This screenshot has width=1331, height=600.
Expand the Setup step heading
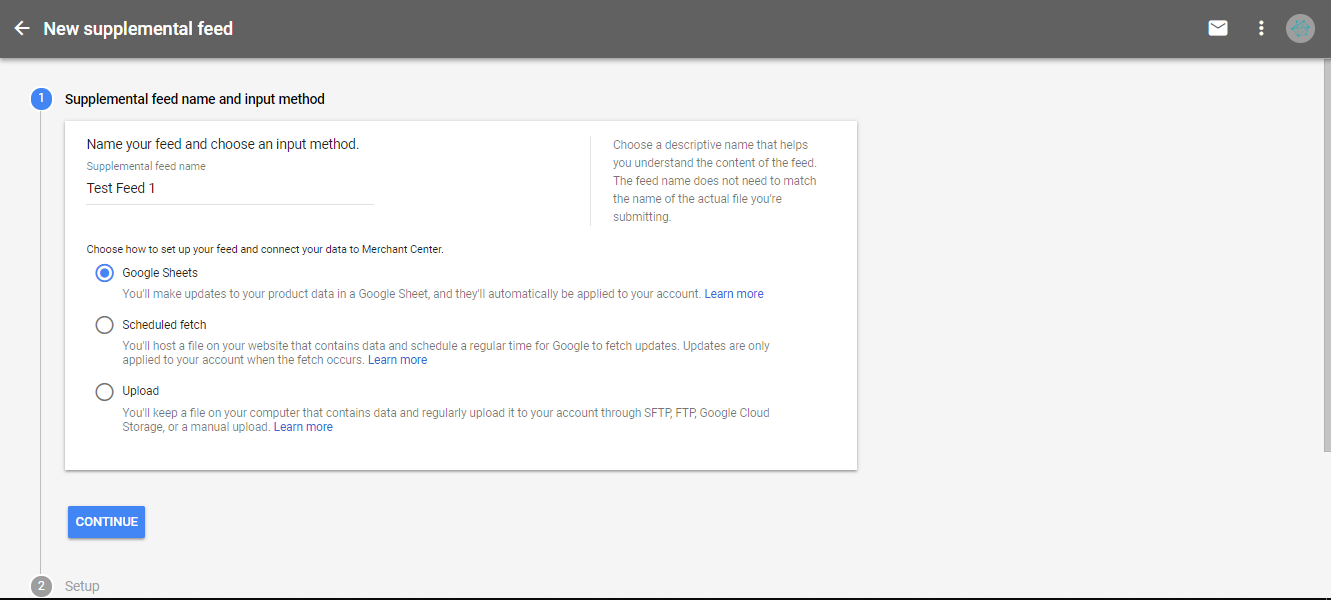point(82,586)
